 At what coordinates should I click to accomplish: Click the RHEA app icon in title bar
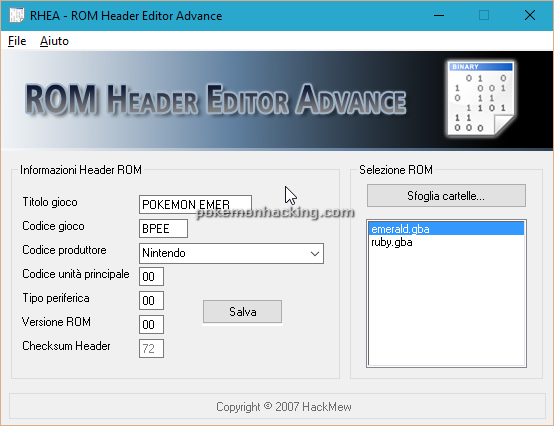click(16, 15)
